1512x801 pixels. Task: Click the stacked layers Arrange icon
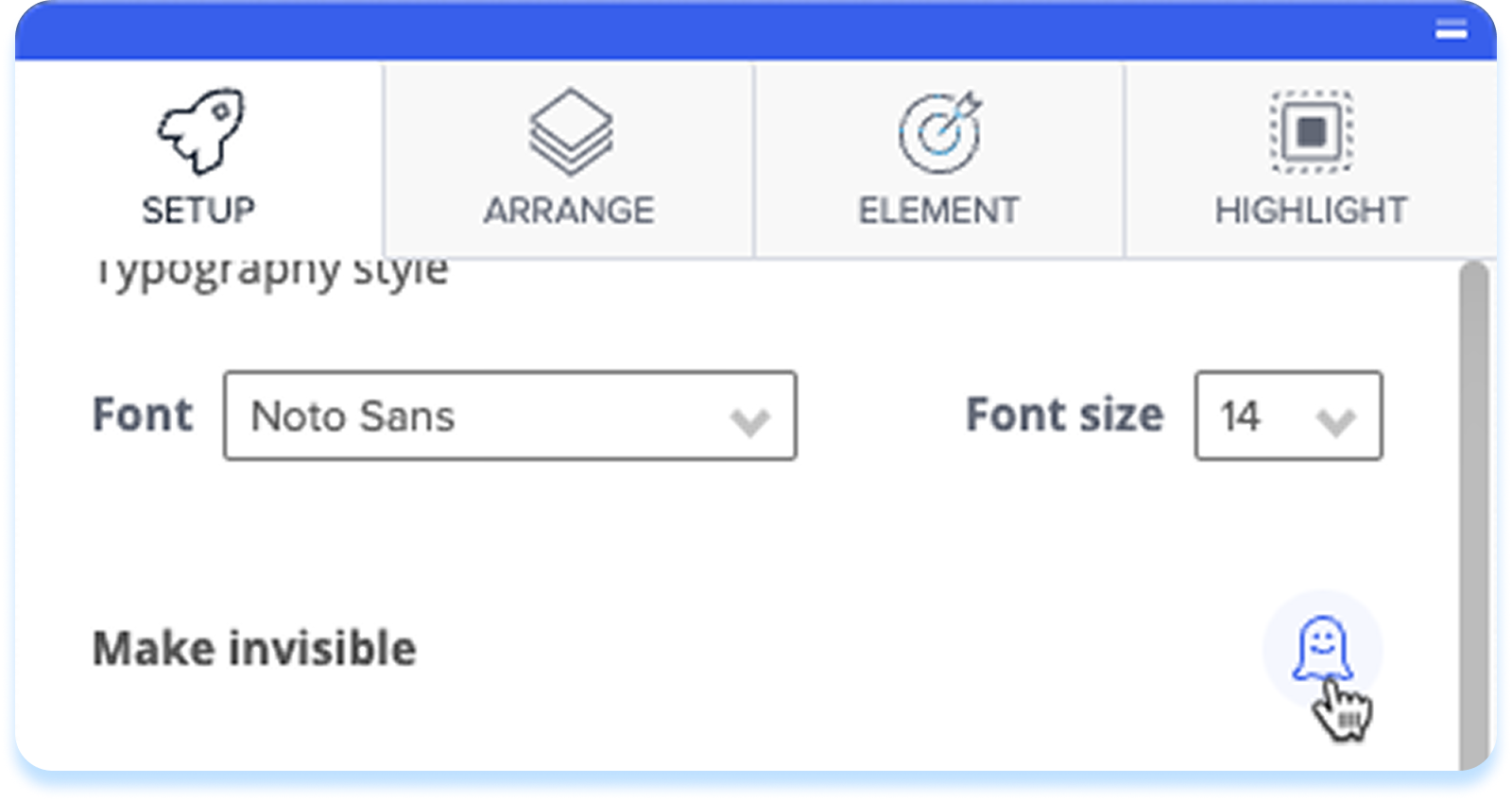(570, 132)
